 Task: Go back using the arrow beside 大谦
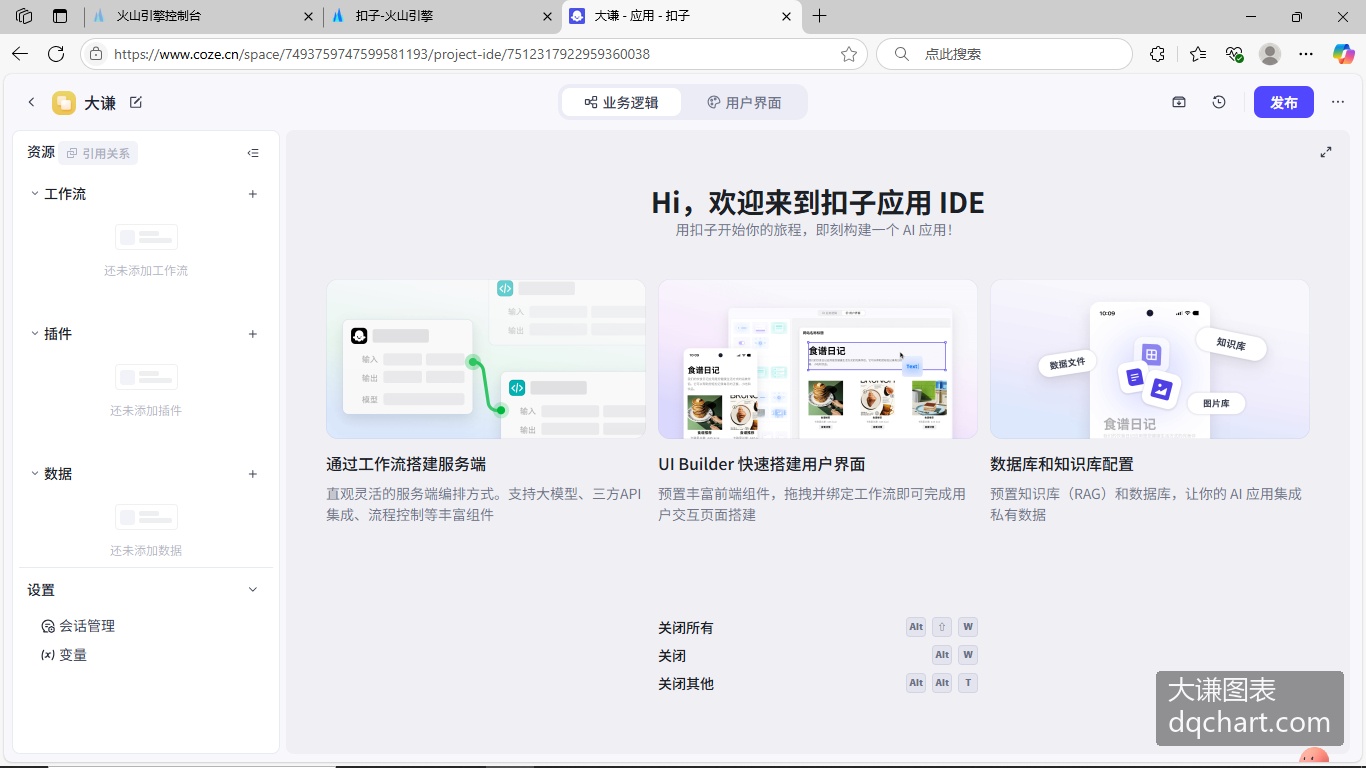click(31, 102)
